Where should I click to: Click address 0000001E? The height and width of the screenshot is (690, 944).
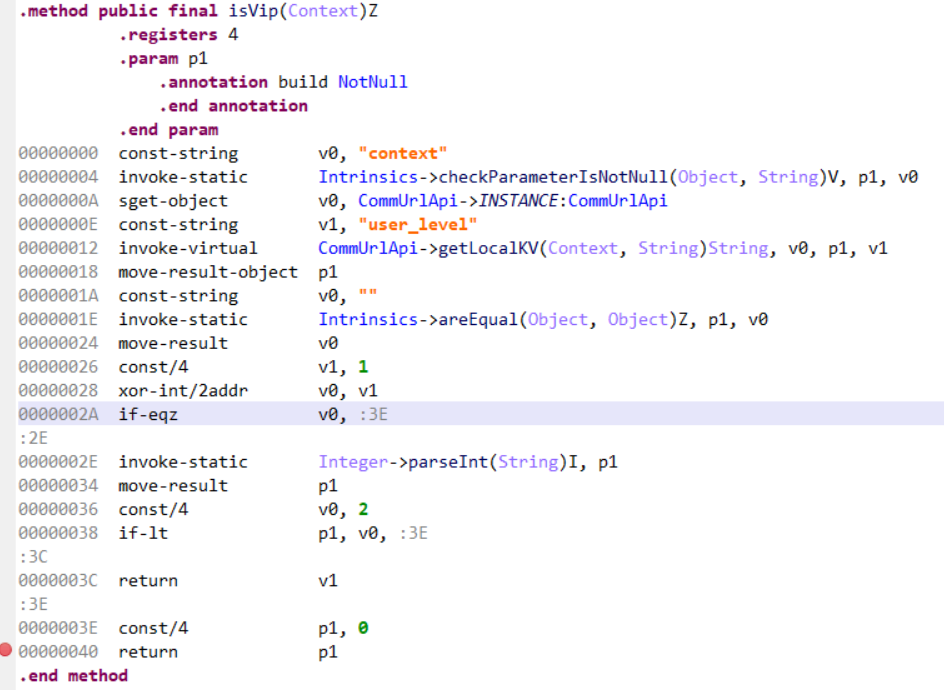coord(58,319)
